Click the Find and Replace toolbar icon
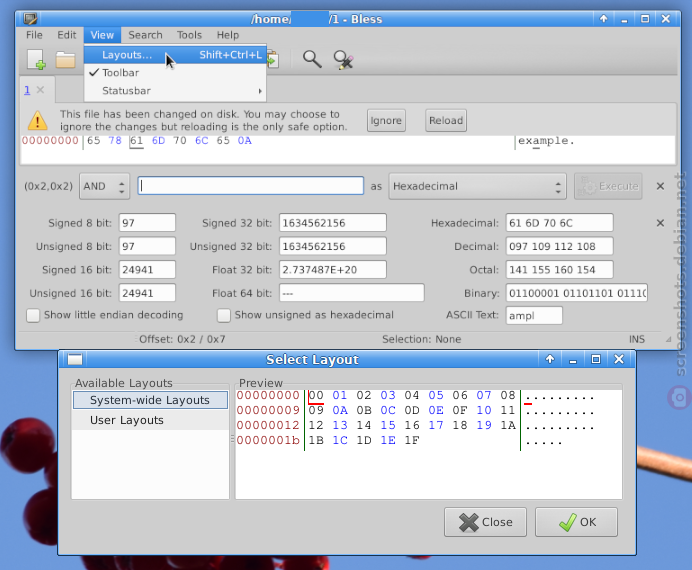Image resolution: width=692 pixels, height=570 pixels. tap(343, 60)
